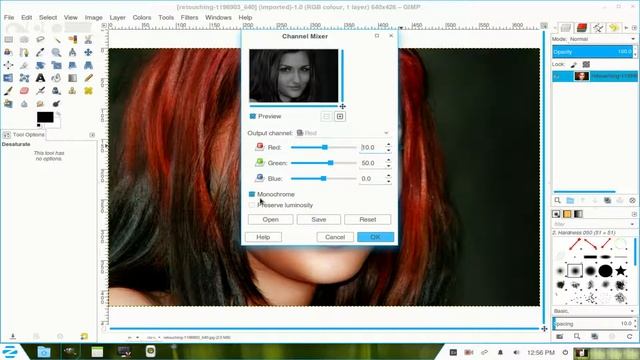Toggle Lock alpha channel icon
Screen dimensions: 640x360
click(587, 64)
